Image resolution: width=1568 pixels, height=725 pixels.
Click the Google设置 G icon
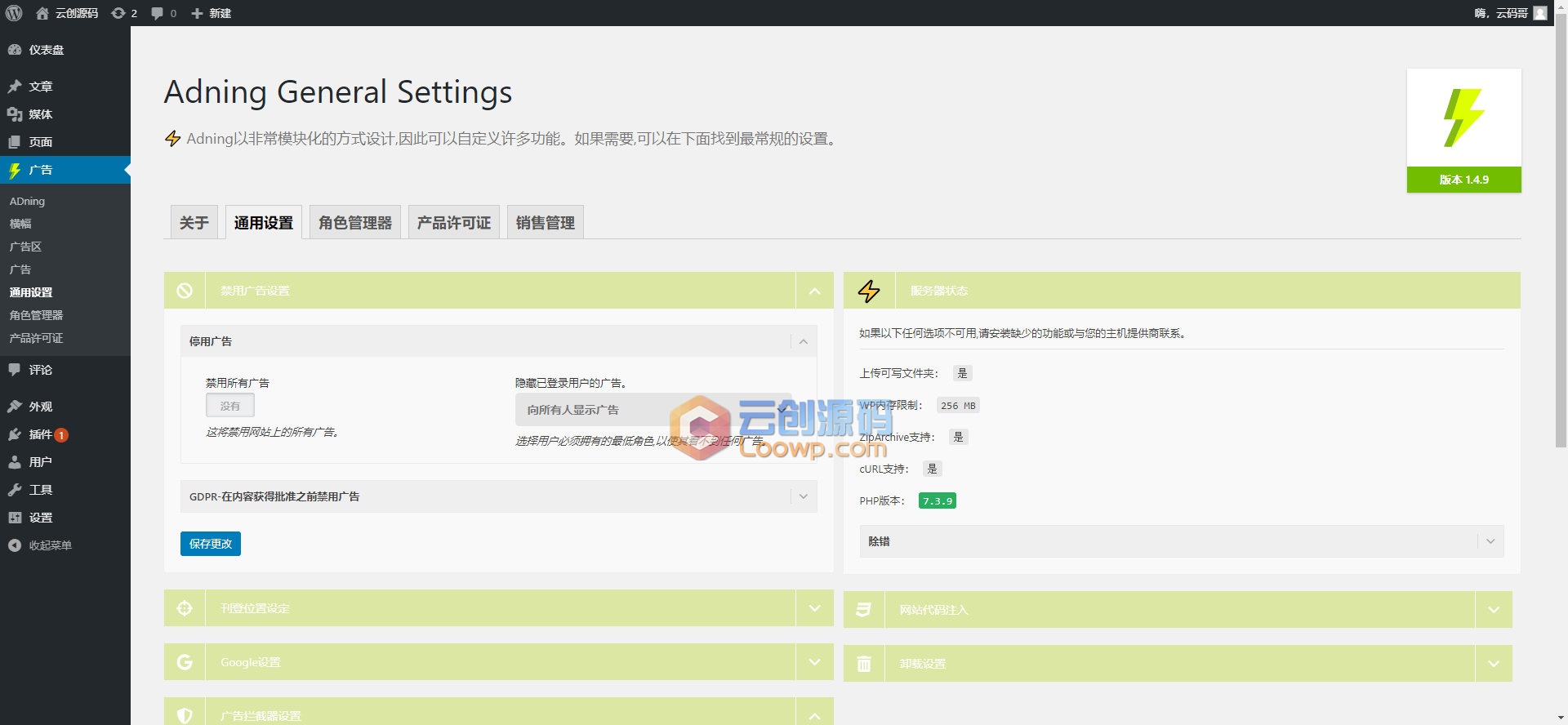[185, 662]
